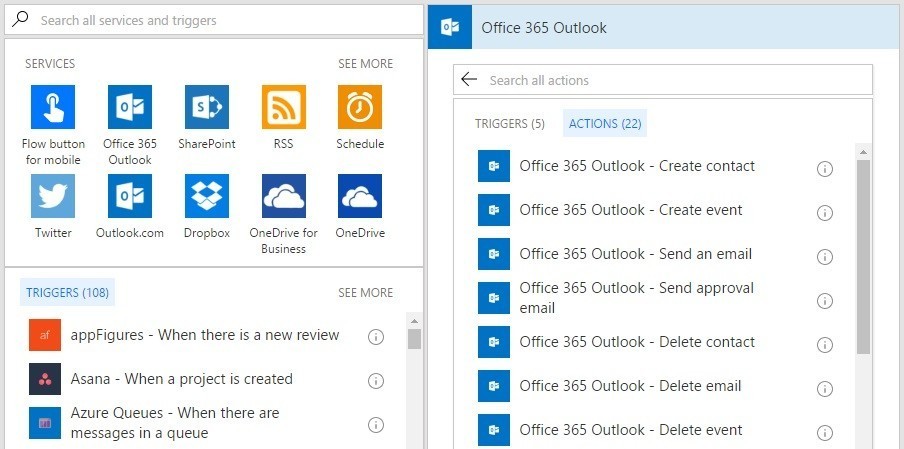Switch to the TRIGGERS (5) tab
This screenshot has width=904, height=449.
tap(510, 123)
